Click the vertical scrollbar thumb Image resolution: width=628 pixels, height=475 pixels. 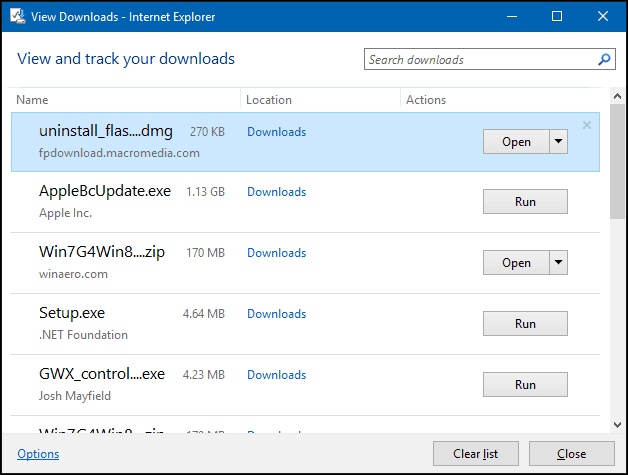point(617,161)
